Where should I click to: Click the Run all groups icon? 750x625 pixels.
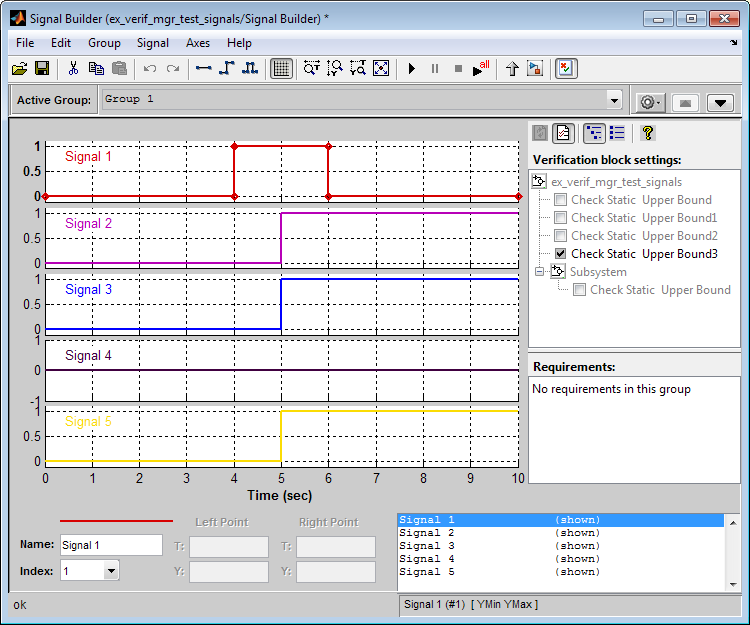pos(482,68)
